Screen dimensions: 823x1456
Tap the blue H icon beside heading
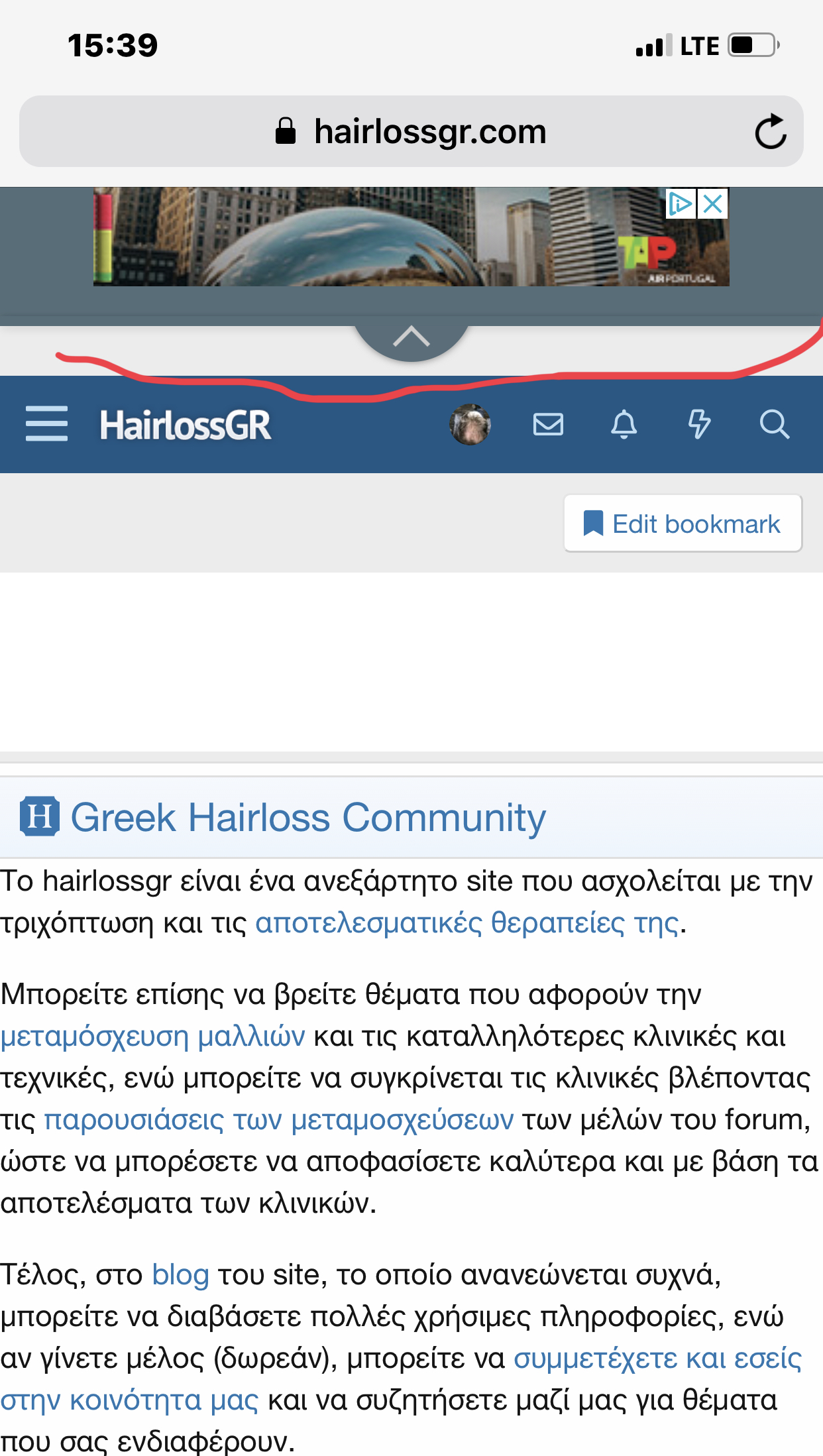[x=40, y=816]
